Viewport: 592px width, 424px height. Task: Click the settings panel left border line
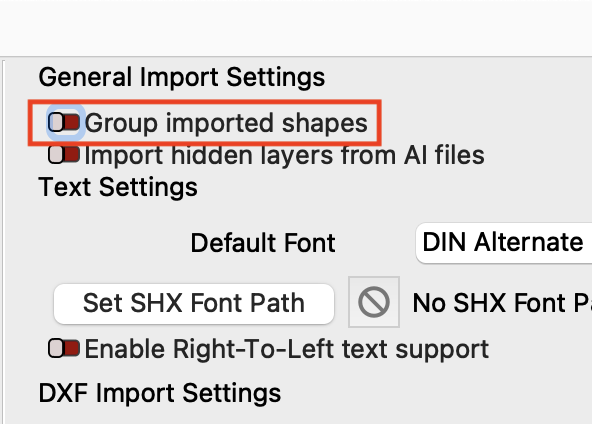click(x=3, y=242)
